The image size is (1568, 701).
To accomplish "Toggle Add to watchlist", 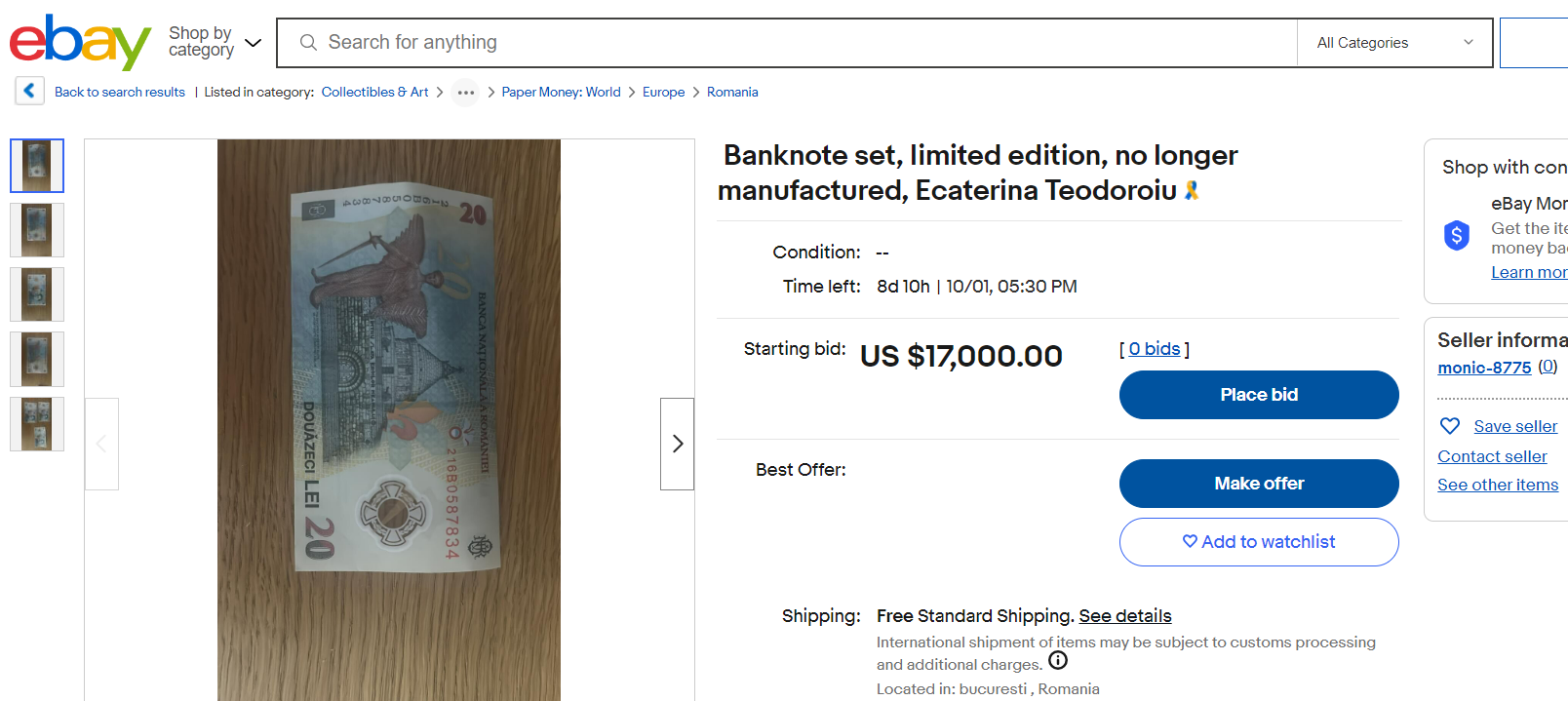I will point(1258,542).
